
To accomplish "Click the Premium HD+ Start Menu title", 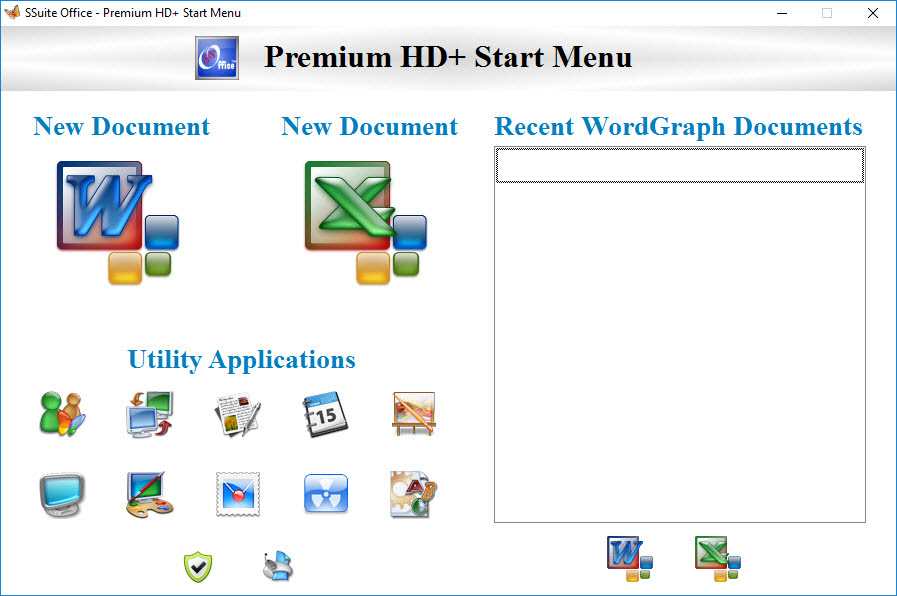I will coord(448,57).
